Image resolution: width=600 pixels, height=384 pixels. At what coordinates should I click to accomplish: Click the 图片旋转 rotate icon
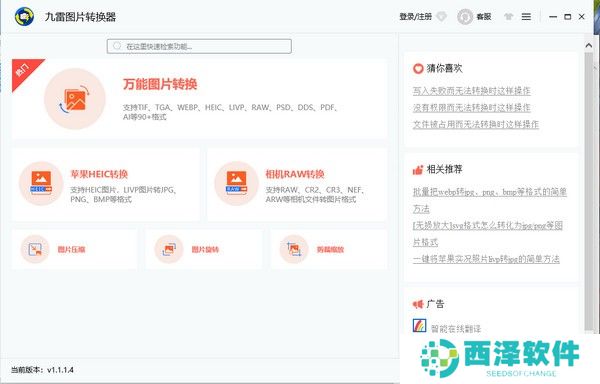pos(169,249)
